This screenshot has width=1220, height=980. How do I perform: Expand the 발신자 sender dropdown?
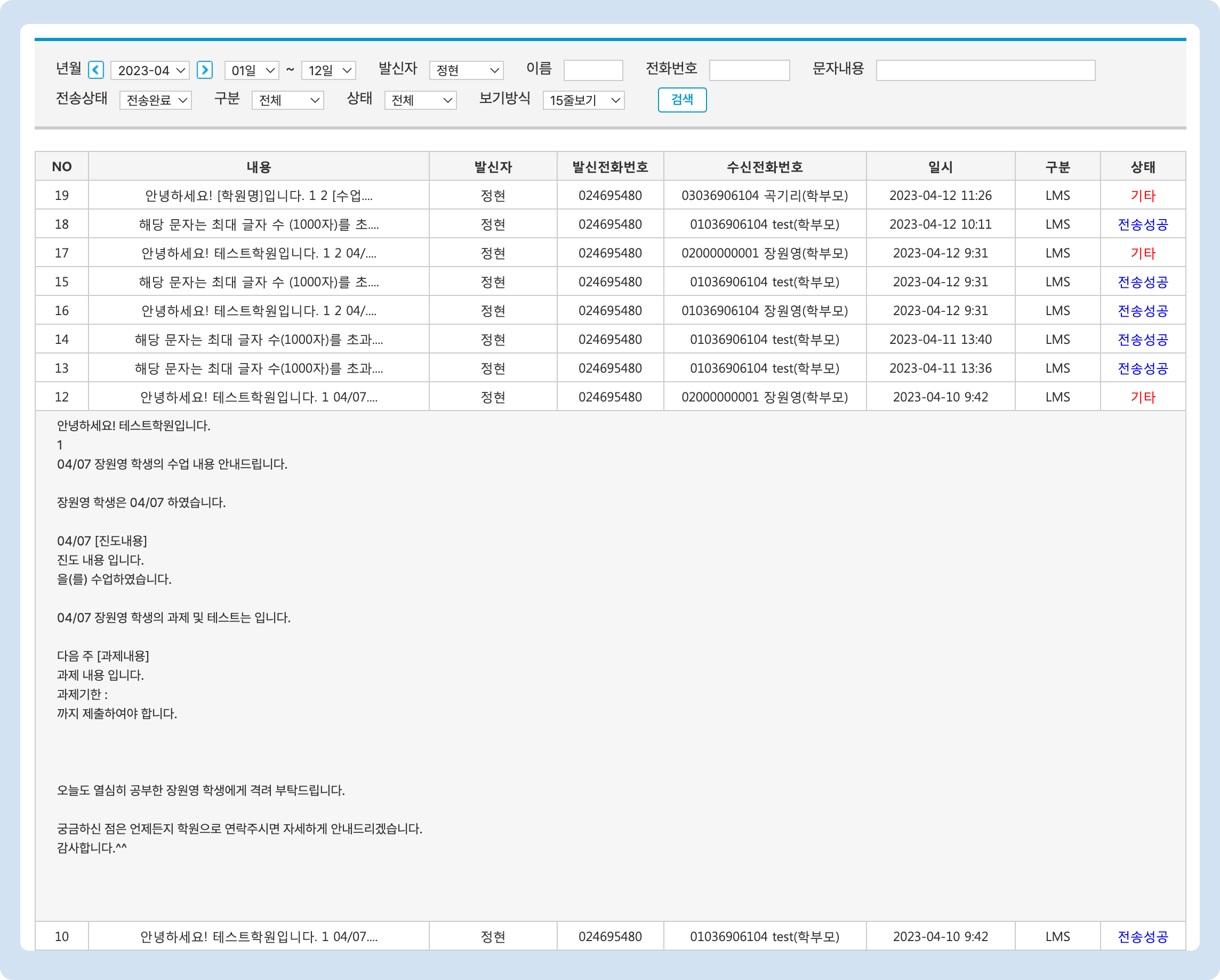coord(466,71)
